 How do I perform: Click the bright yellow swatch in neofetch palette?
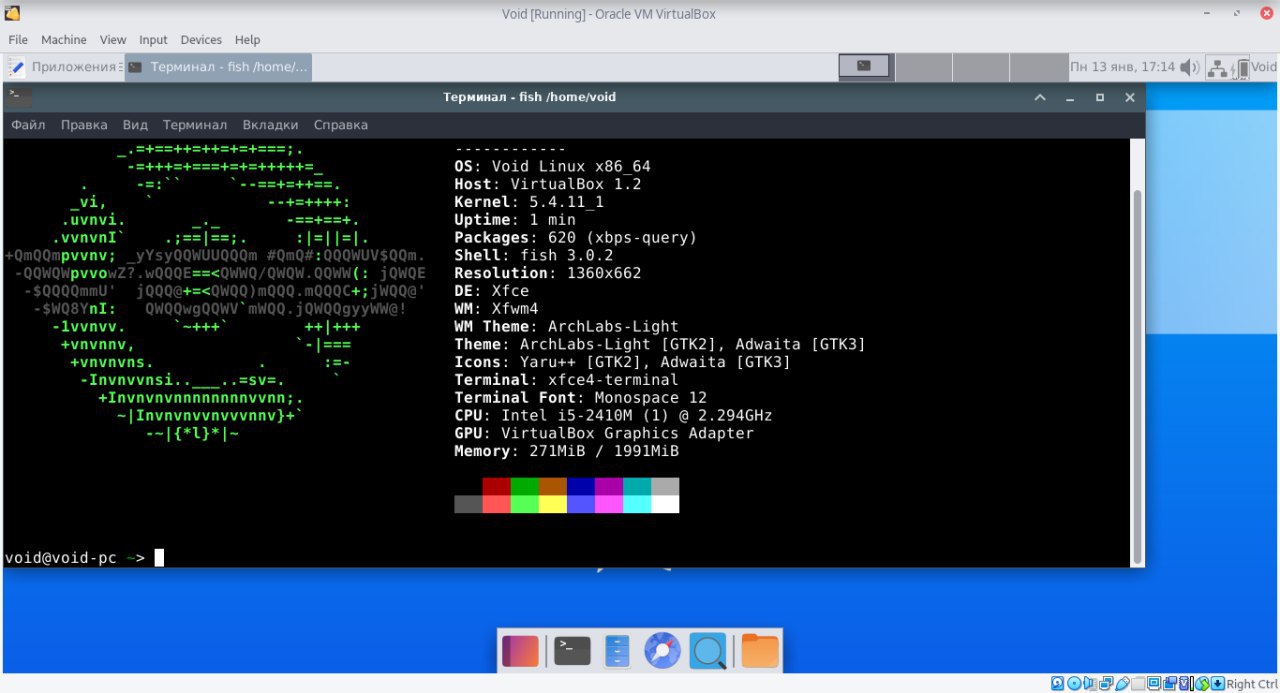pos(552,504)
